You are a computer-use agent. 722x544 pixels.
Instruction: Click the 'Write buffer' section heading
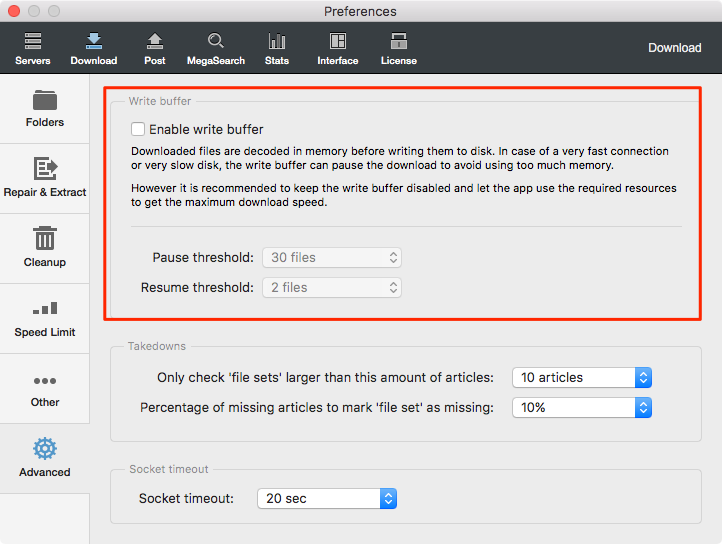(x=160, y=101)
